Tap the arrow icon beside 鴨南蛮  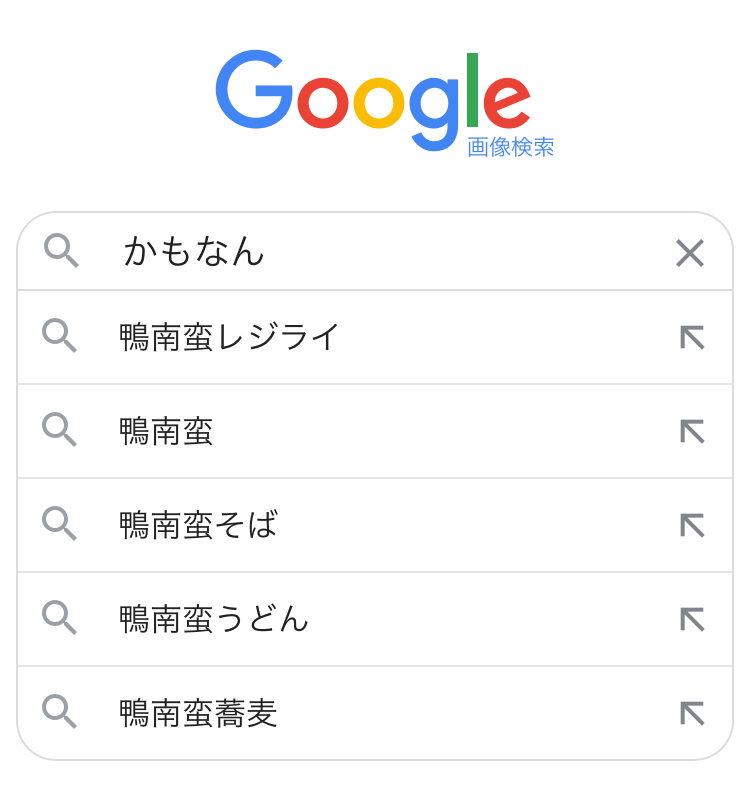692,431
